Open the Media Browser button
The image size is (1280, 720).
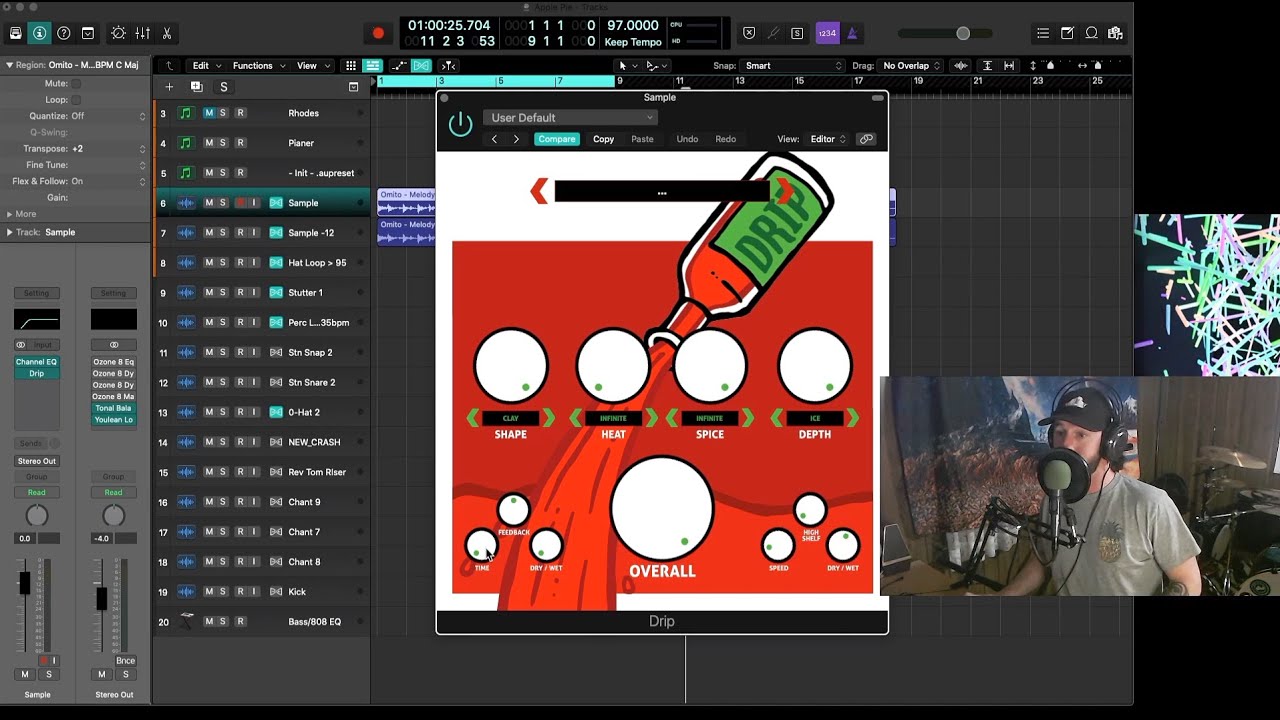[x=1115, y=33]
